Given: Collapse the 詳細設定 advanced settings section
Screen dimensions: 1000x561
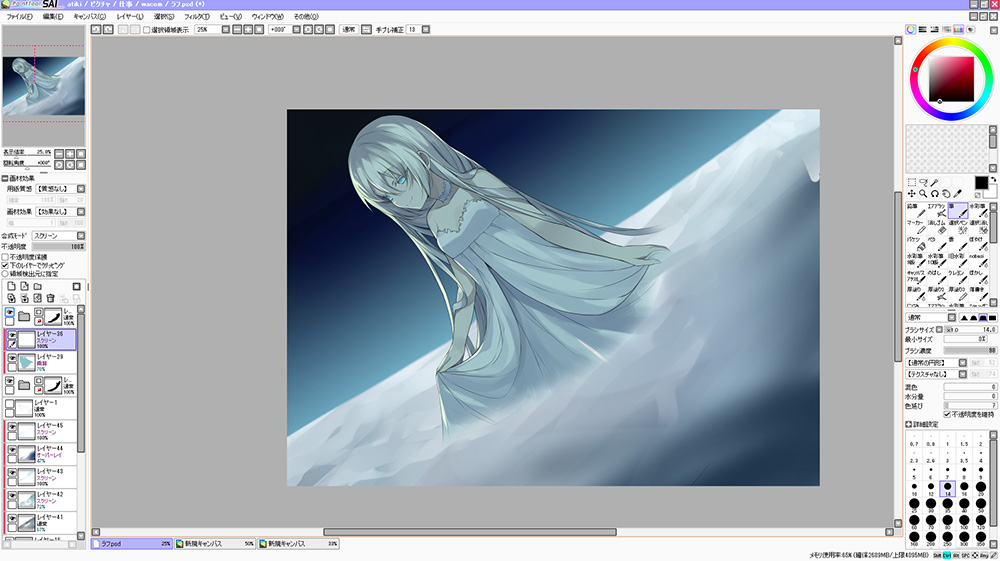Looking at the screenshot, I should tap(908, 424).
